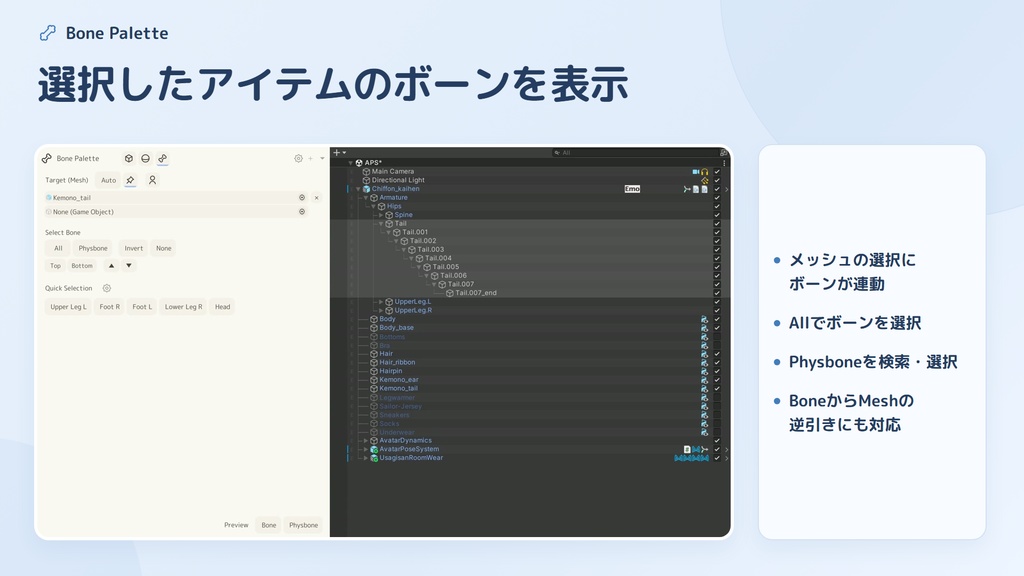Screen dimensions: 1024x576
Task: Open object picker for Kemono_tail field
Action: click(x=302, y=197)
